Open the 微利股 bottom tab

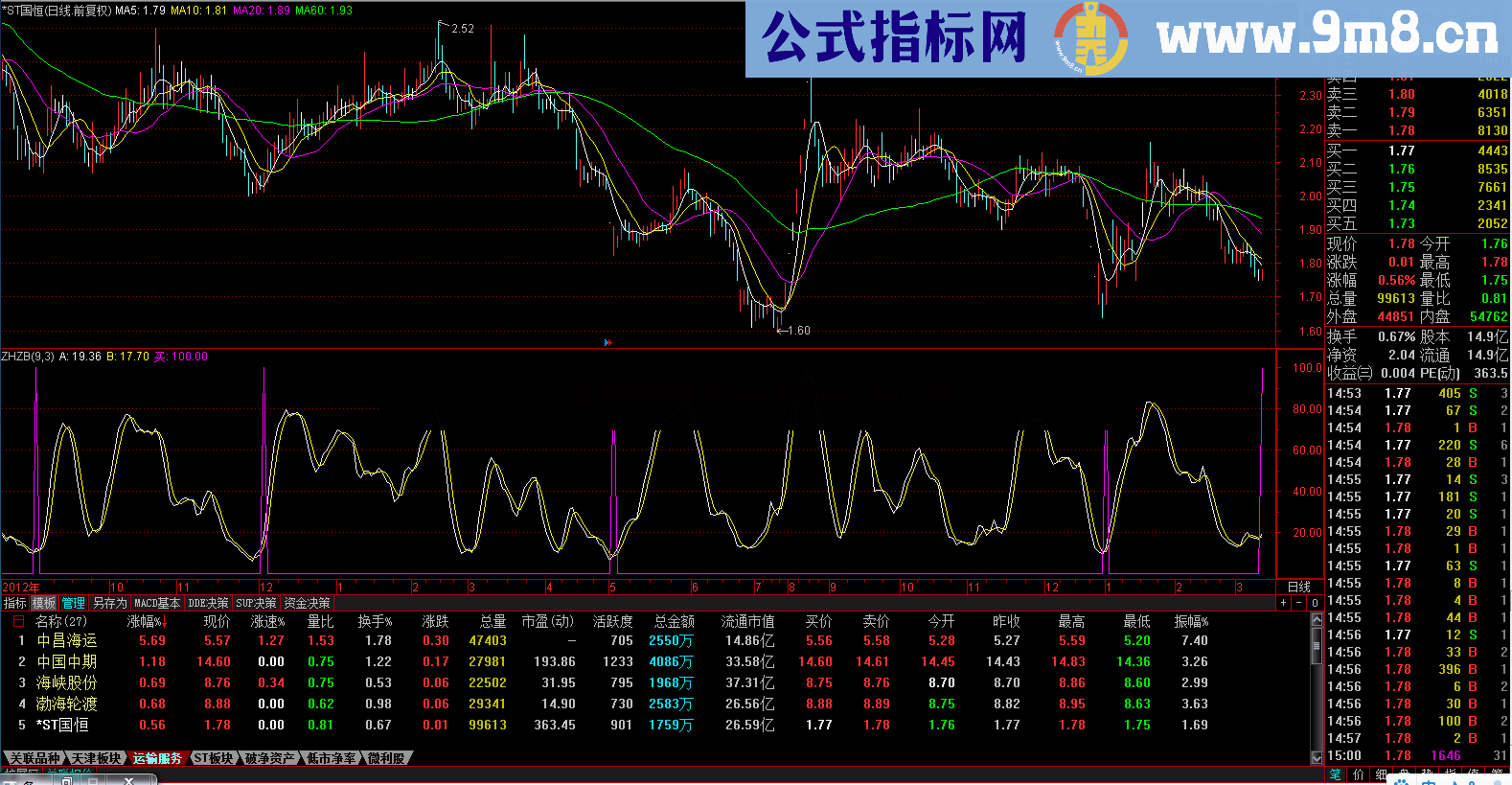pos(387,758)
